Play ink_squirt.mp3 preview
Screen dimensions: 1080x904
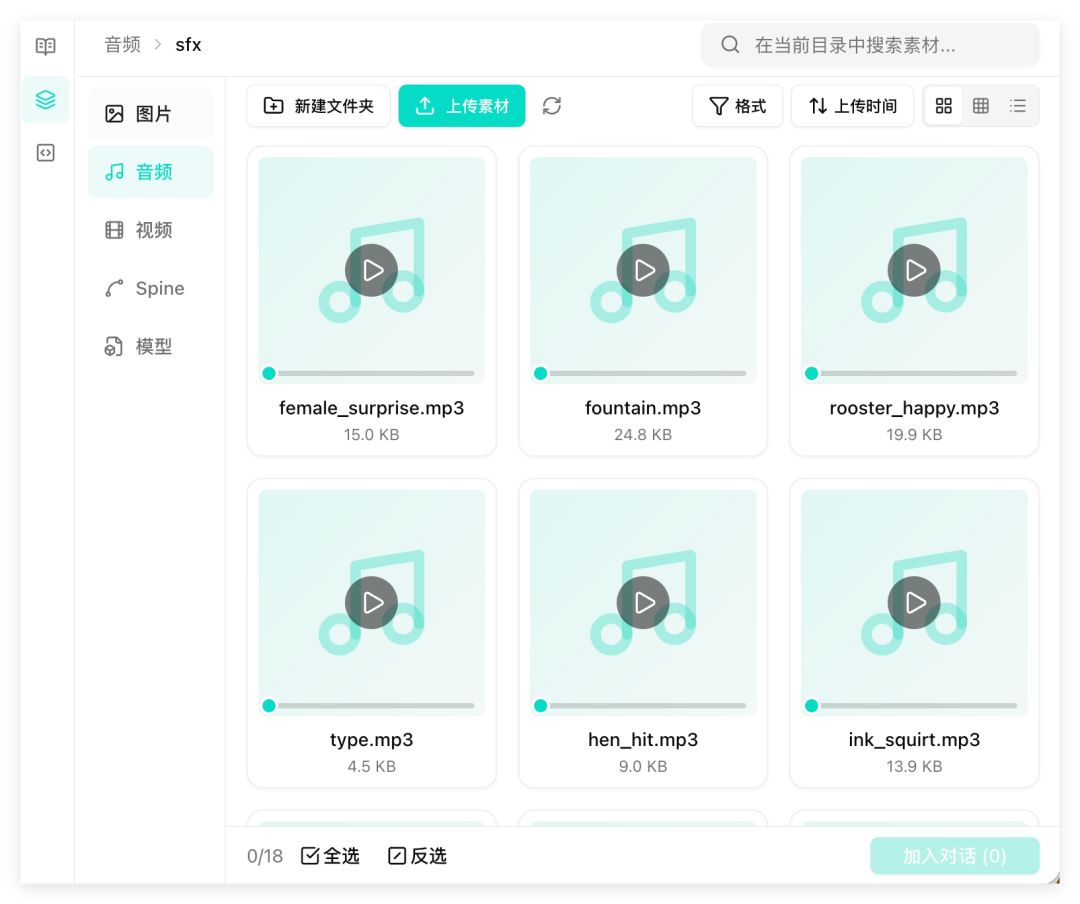(x=914, y=602)
